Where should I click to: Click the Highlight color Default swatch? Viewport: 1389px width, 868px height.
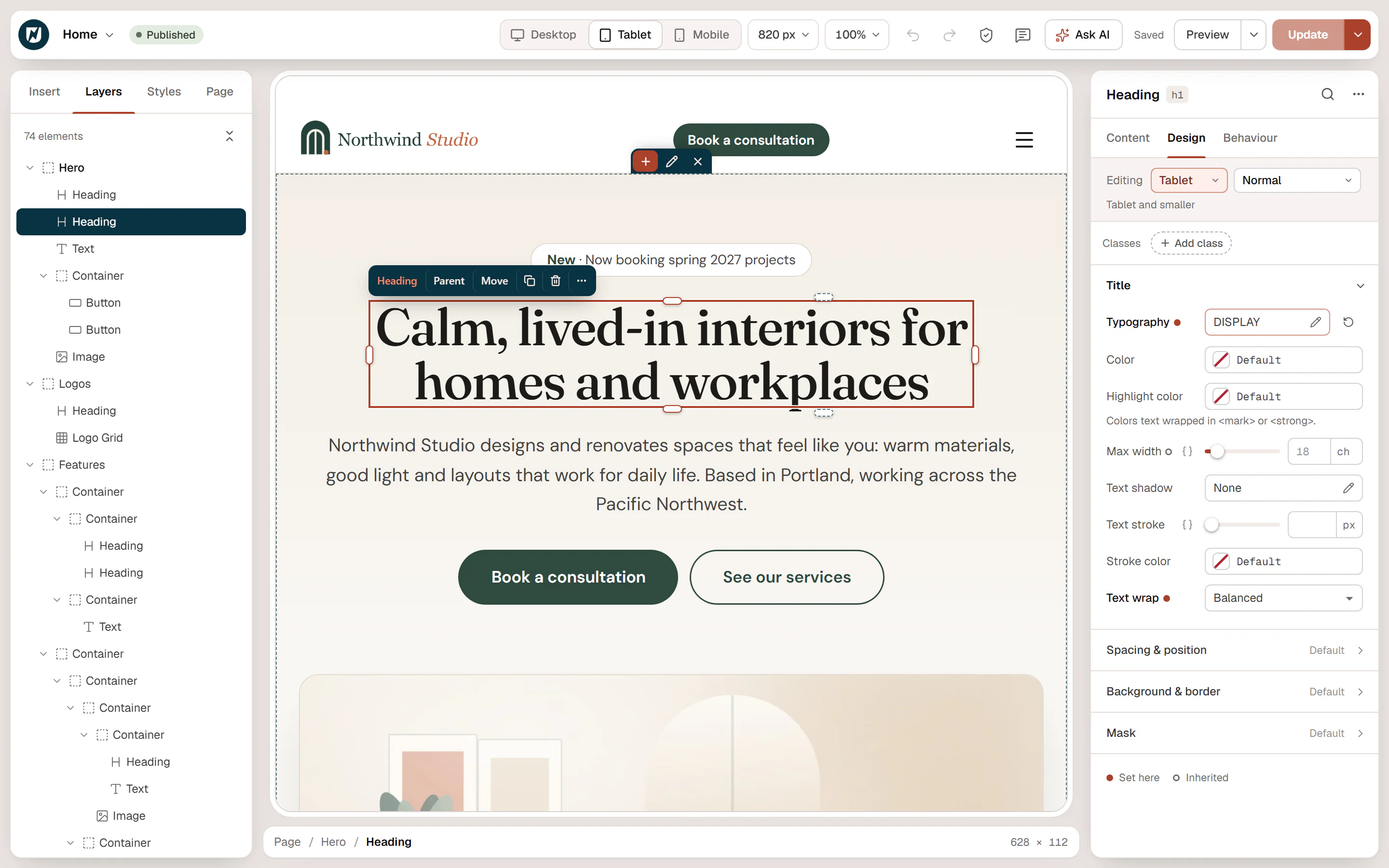coord(1283,396)
